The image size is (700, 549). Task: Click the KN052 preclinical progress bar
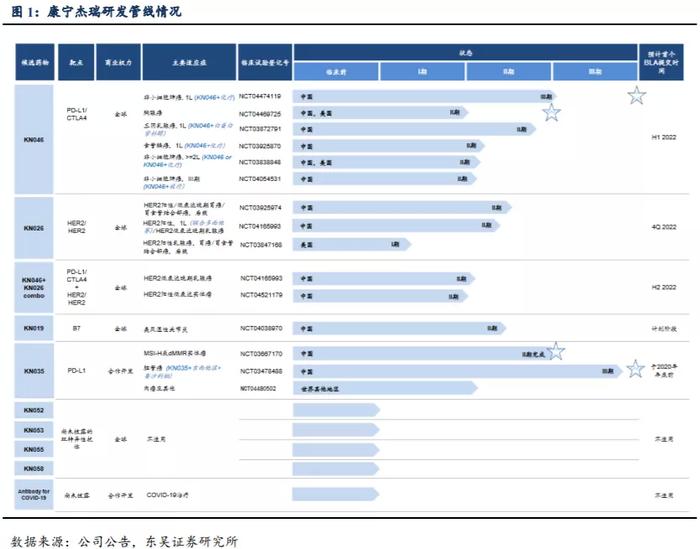(336, 410)
